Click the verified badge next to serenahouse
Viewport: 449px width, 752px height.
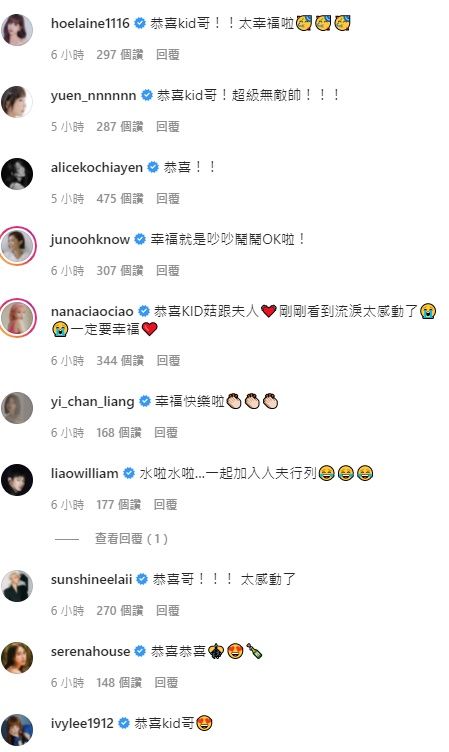pos(140,651)
